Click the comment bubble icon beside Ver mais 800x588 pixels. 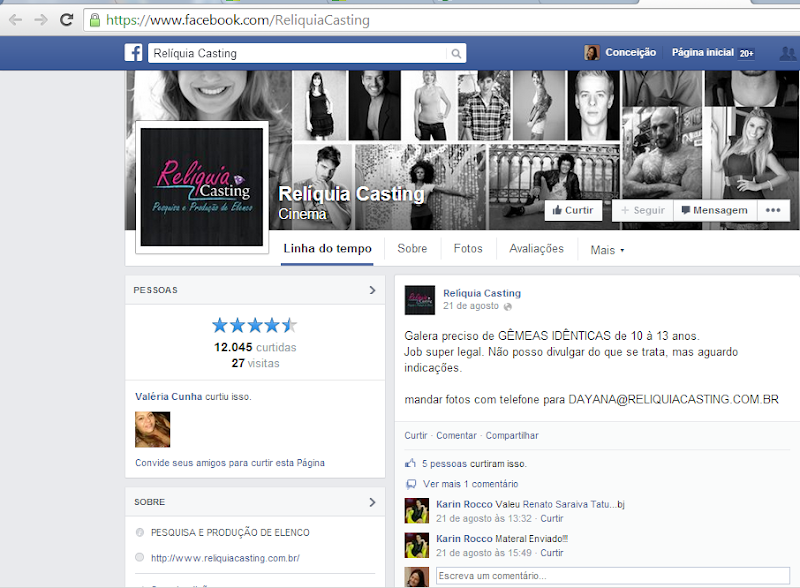(x=411, y=484)
